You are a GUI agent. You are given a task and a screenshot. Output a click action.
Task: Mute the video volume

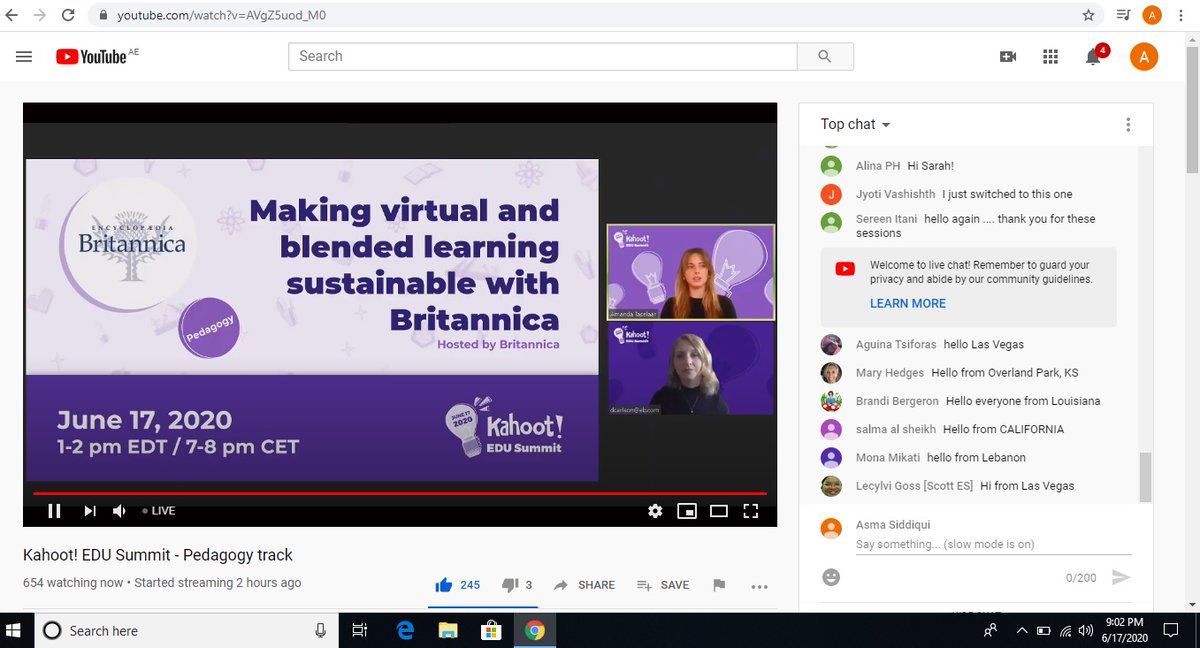pyautogui.click(x=120, y=511)
